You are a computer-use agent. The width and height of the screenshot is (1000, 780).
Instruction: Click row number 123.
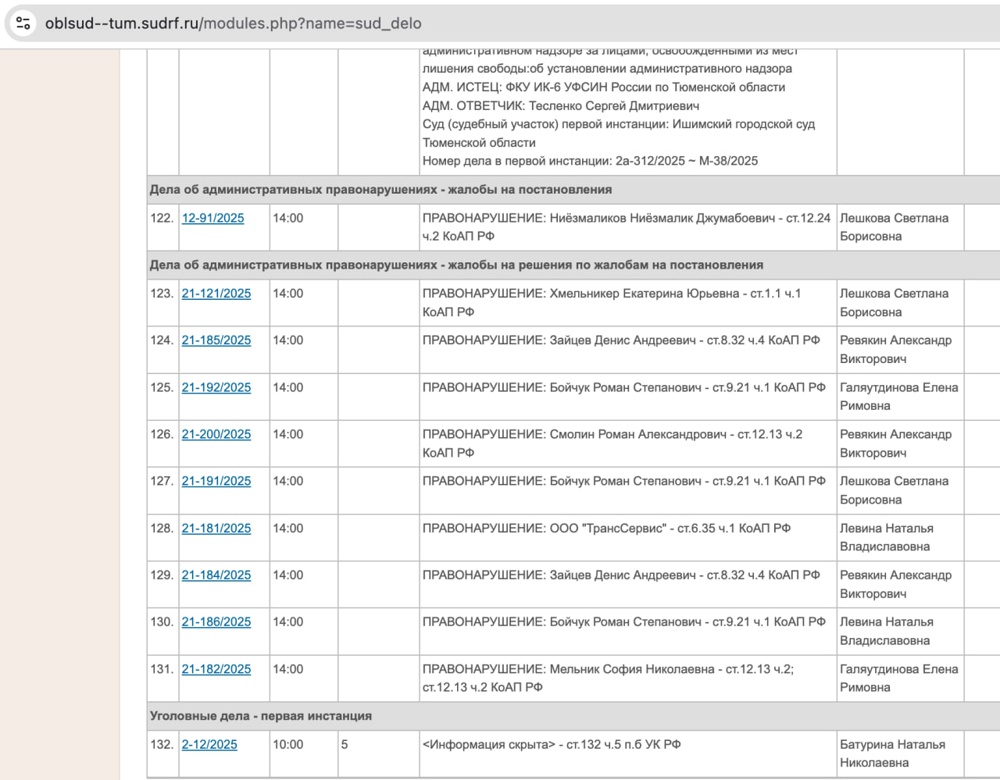(x=162, y=293)
